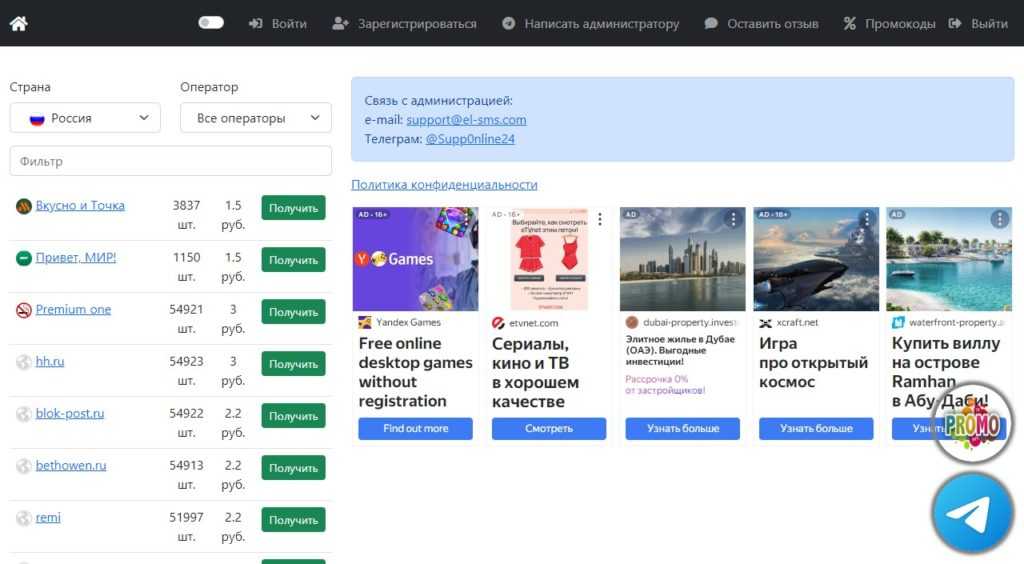Focus the Фильтр search field

point(170,161)
